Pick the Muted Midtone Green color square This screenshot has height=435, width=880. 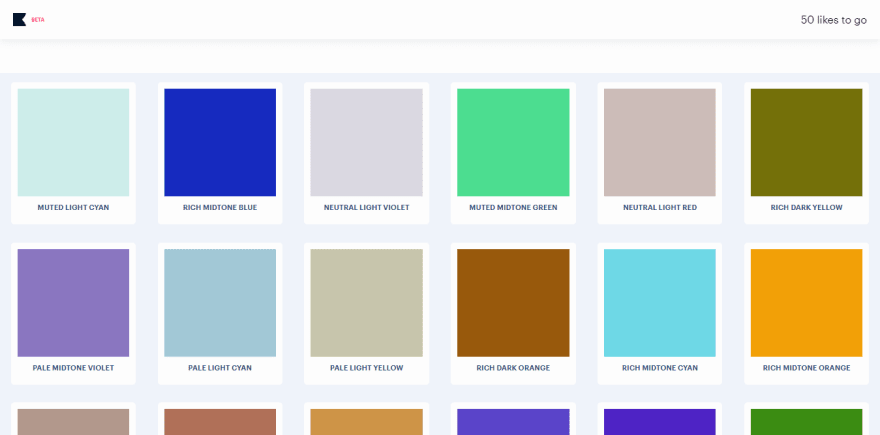(513, 143)
